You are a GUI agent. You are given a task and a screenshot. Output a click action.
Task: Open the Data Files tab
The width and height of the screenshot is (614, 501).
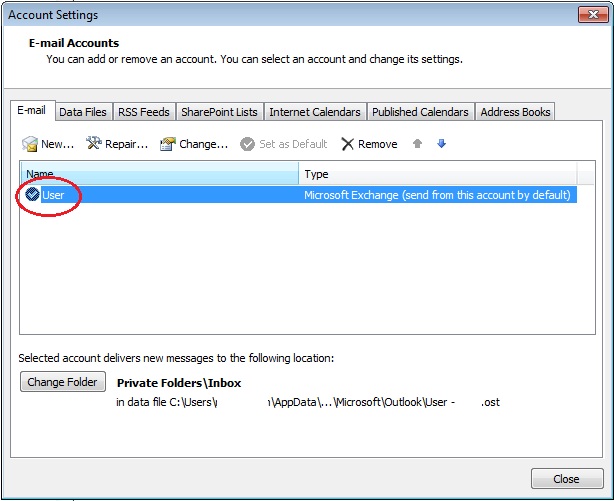83,112
